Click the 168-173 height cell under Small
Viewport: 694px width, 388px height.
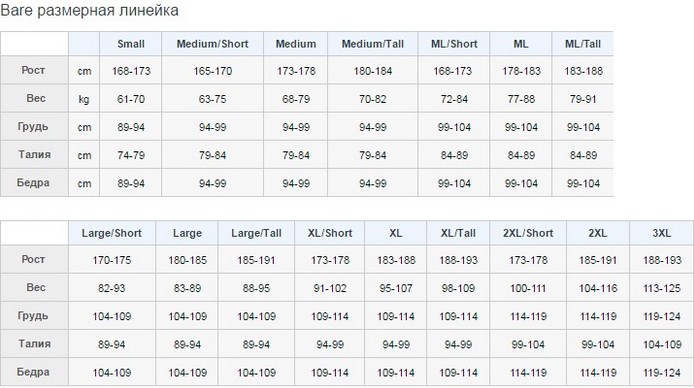click(x=131, y=71)
